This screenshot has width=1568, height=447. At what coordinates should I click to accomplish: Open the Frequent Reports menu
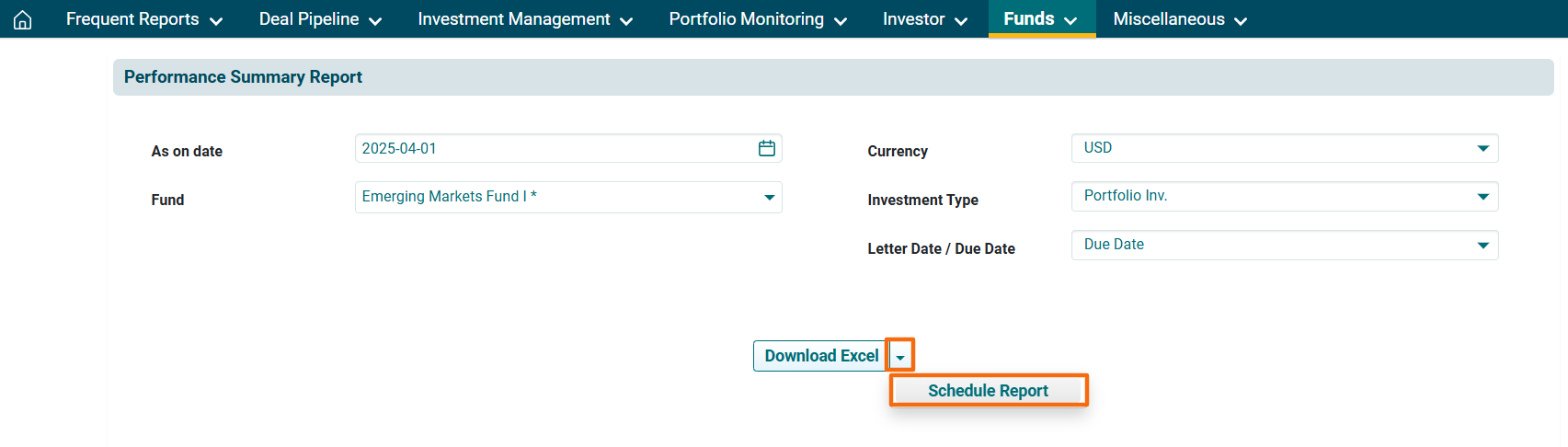coord(143,19)
